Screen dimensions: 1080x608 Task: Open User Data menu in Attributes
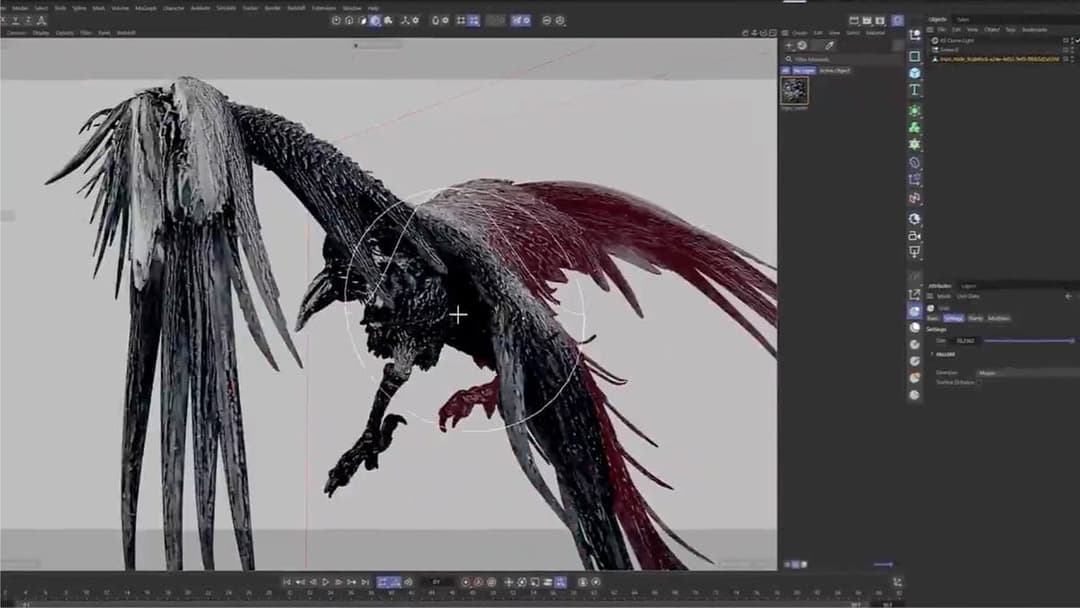(x=968, y=297)
